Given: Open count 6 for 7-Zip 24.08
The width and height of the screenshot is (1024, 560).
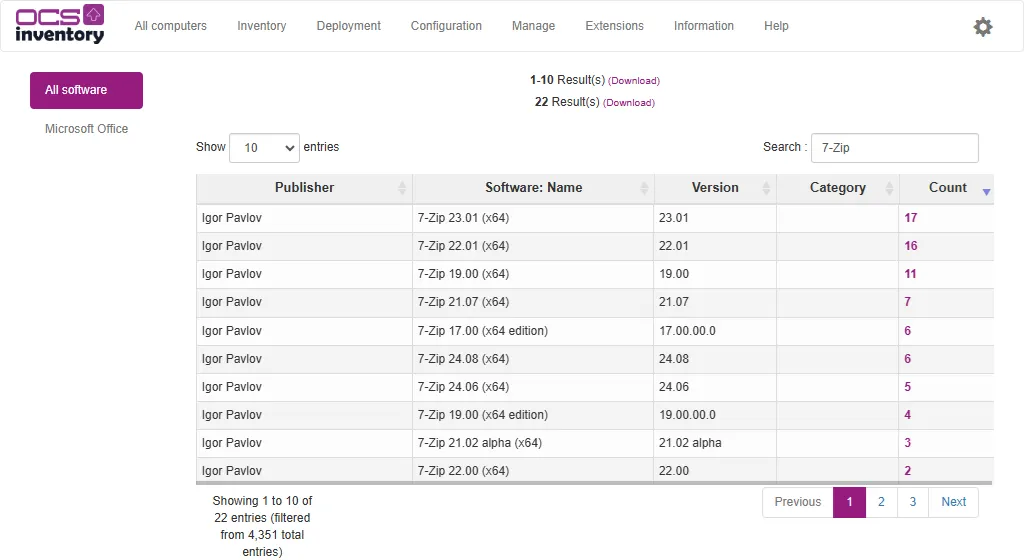Looking at the screenshot, I should click(907, 359).
